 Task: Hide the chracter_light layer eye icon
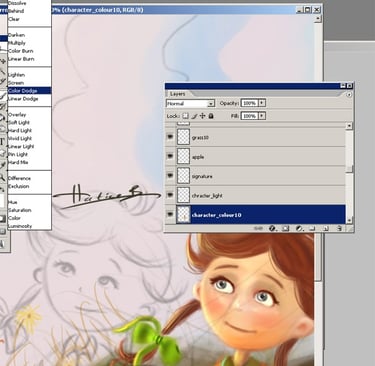click(x=170, y=195)
